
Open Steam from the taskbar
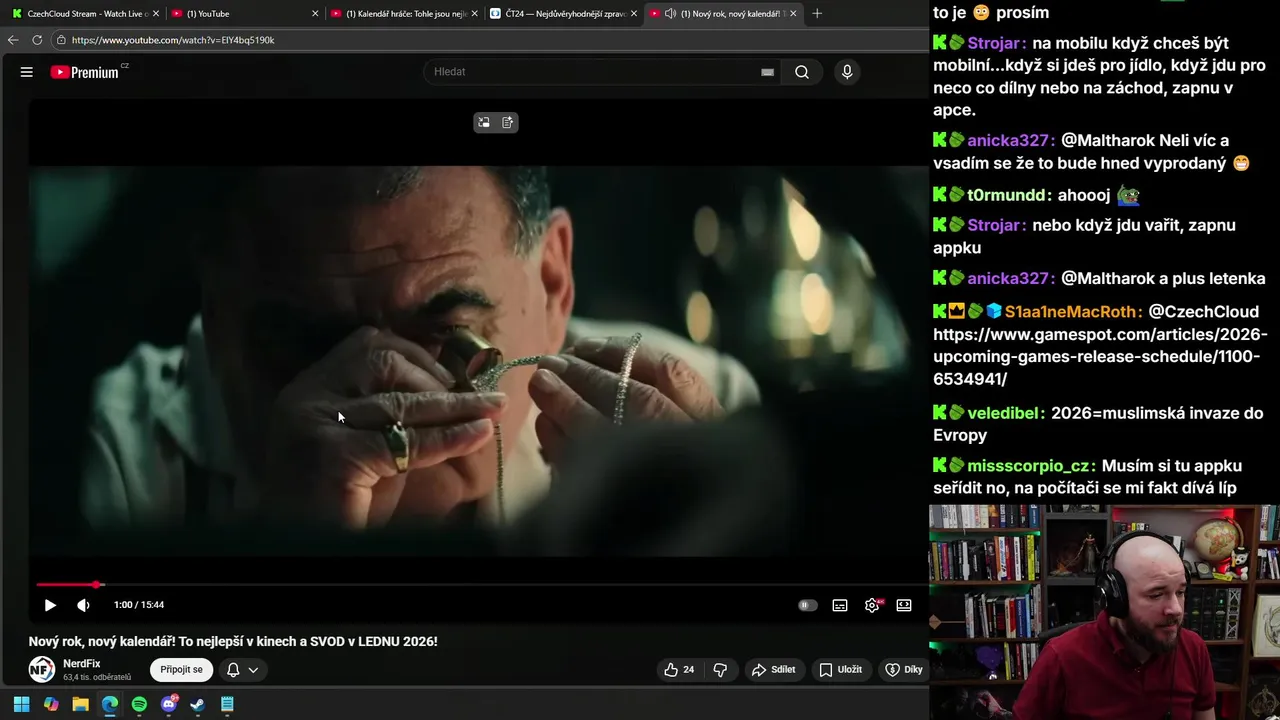(198, 704)
